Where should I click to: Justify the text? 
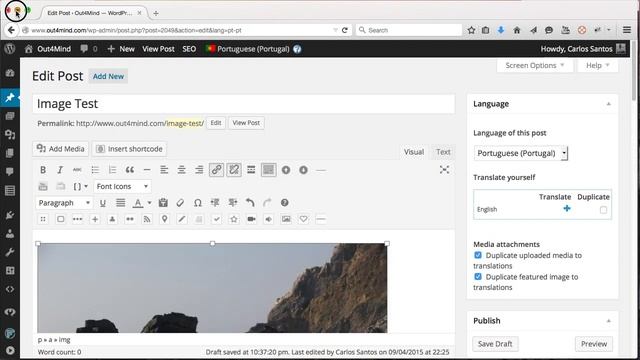pos(120,203)
